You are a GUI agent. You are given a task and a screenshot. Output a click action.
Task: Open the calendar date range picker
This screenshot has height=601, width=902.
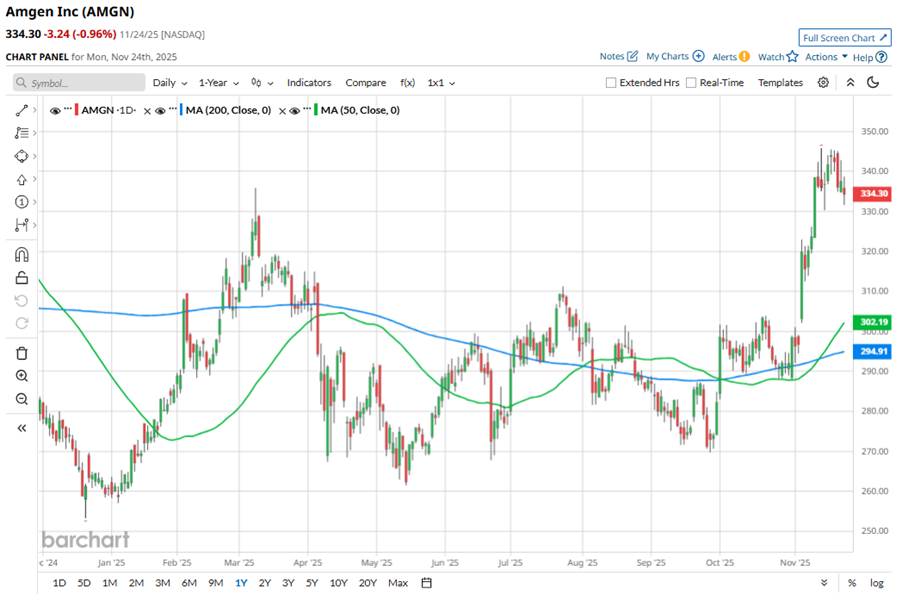pyautogui.click(x=427, y=583)
